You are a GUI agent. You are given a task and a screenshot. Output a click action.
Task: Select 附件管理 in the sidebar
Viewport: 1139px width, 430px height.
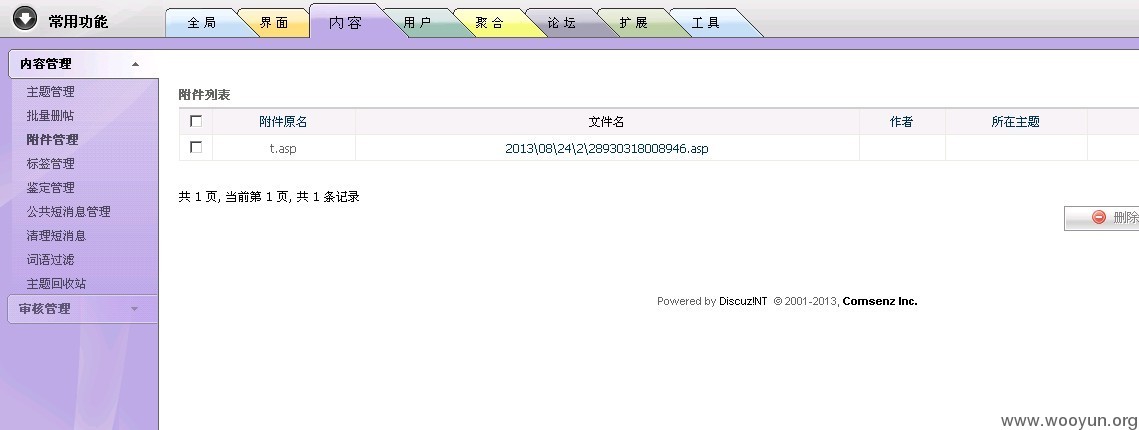52,139
